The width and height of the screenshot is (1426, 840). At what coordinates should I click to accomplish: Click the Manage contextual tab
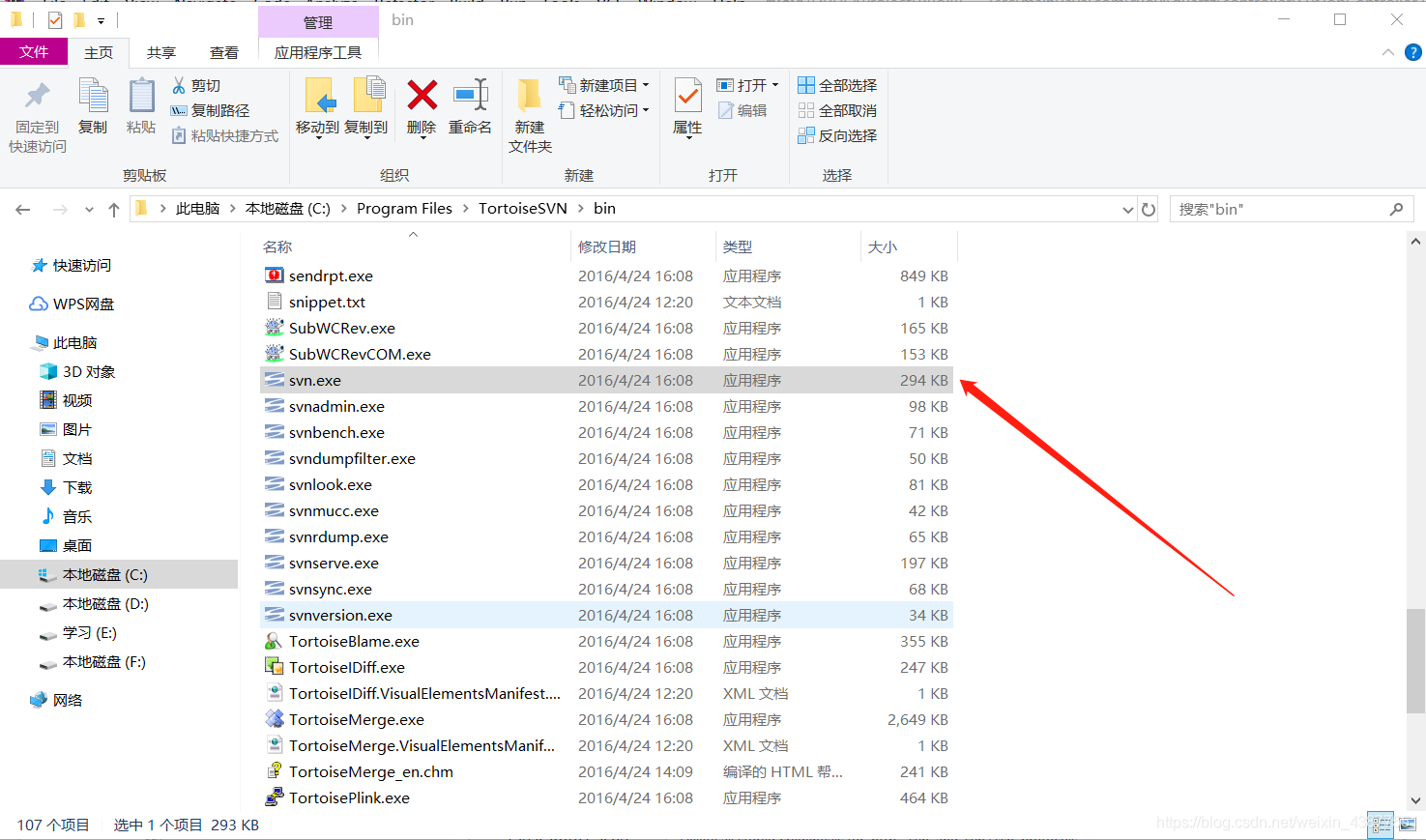click(x=318, y=22)
